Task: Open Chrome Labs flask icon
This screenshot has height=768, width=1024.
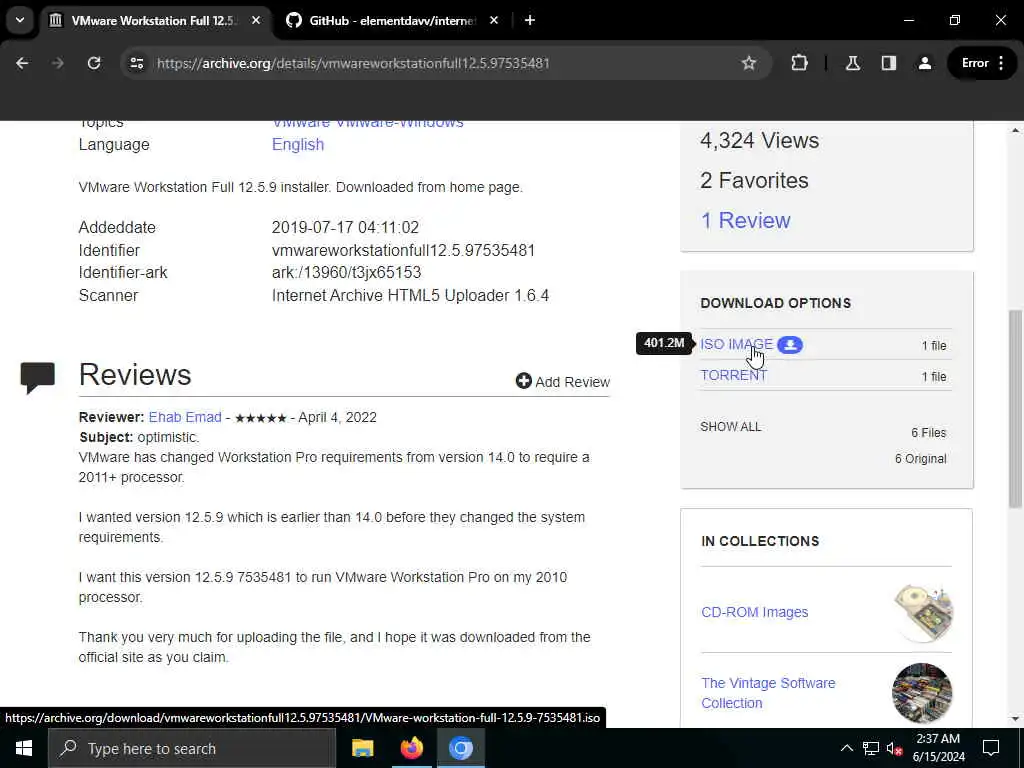Action: [852, 63]
